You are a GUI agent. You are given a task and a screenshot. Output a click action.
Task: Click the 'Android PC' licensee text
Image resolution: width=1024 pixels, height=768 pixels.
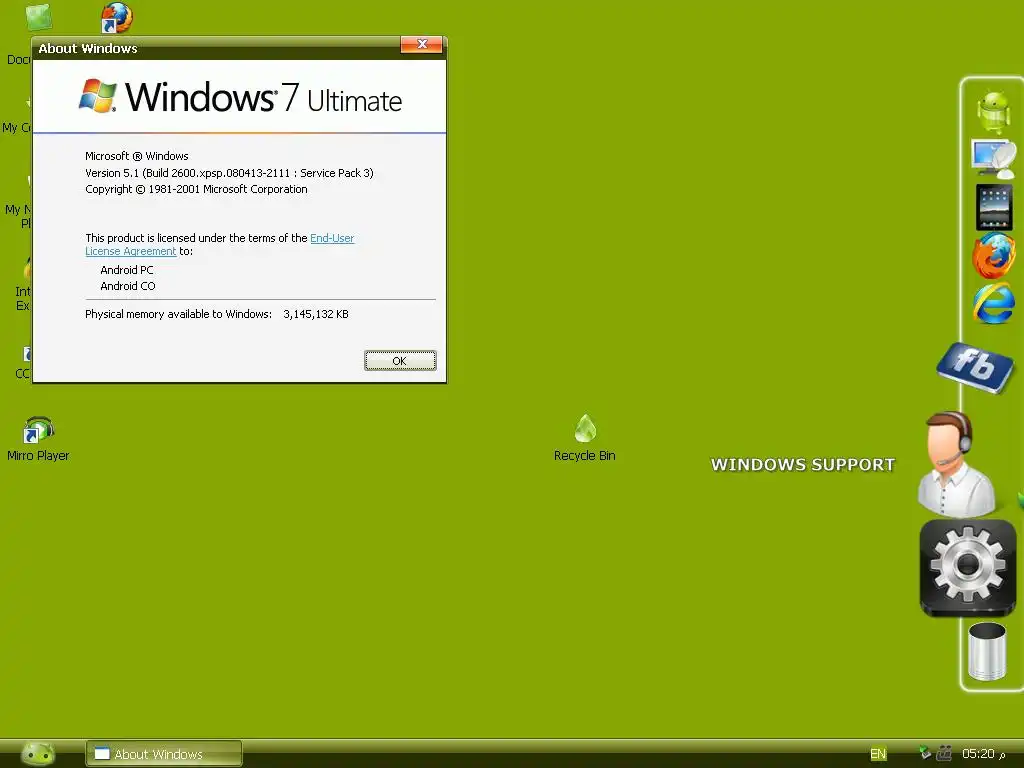click(127, 270)
